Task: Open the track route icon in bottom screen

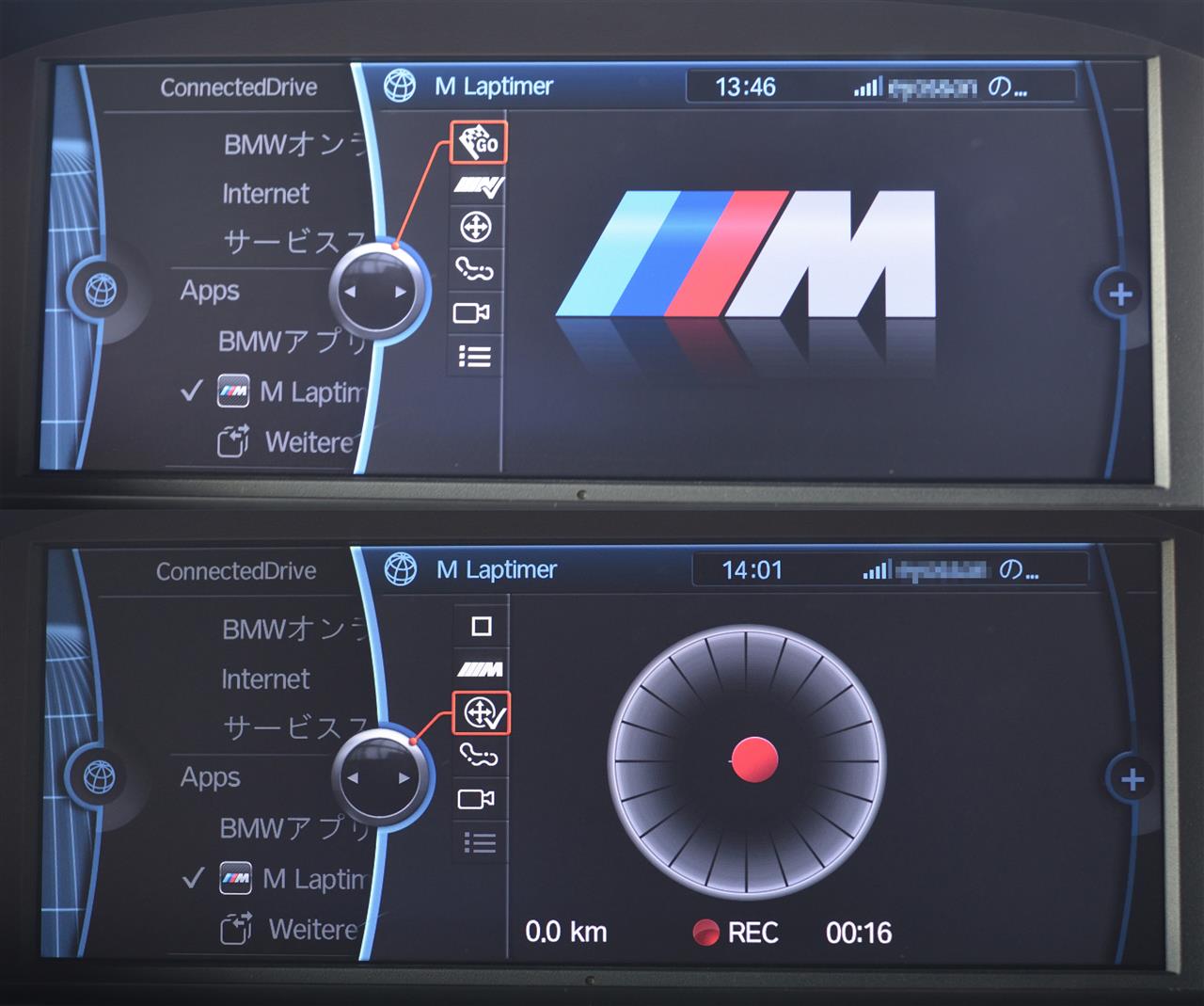Action: point(479,755)
